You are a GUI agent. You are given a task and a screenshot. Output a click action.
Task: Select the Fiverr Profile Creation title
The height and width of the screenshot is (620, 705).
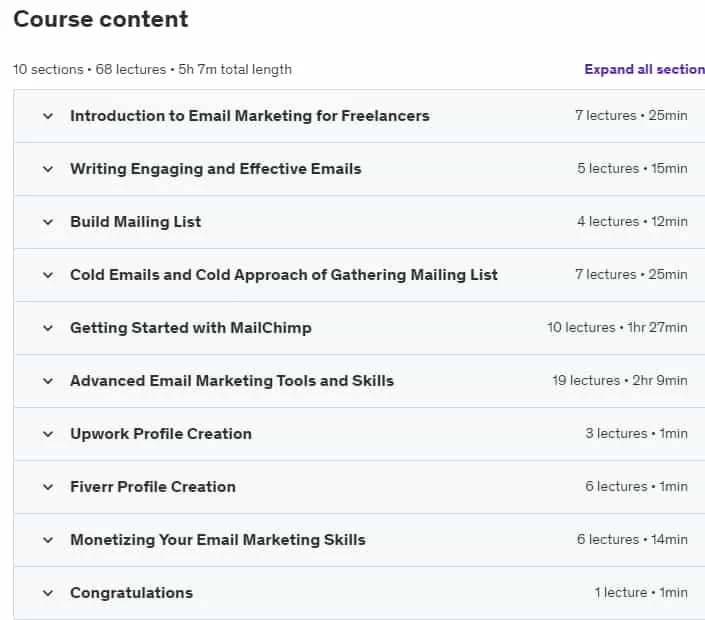pyautogui.click(x=153, y=486)
